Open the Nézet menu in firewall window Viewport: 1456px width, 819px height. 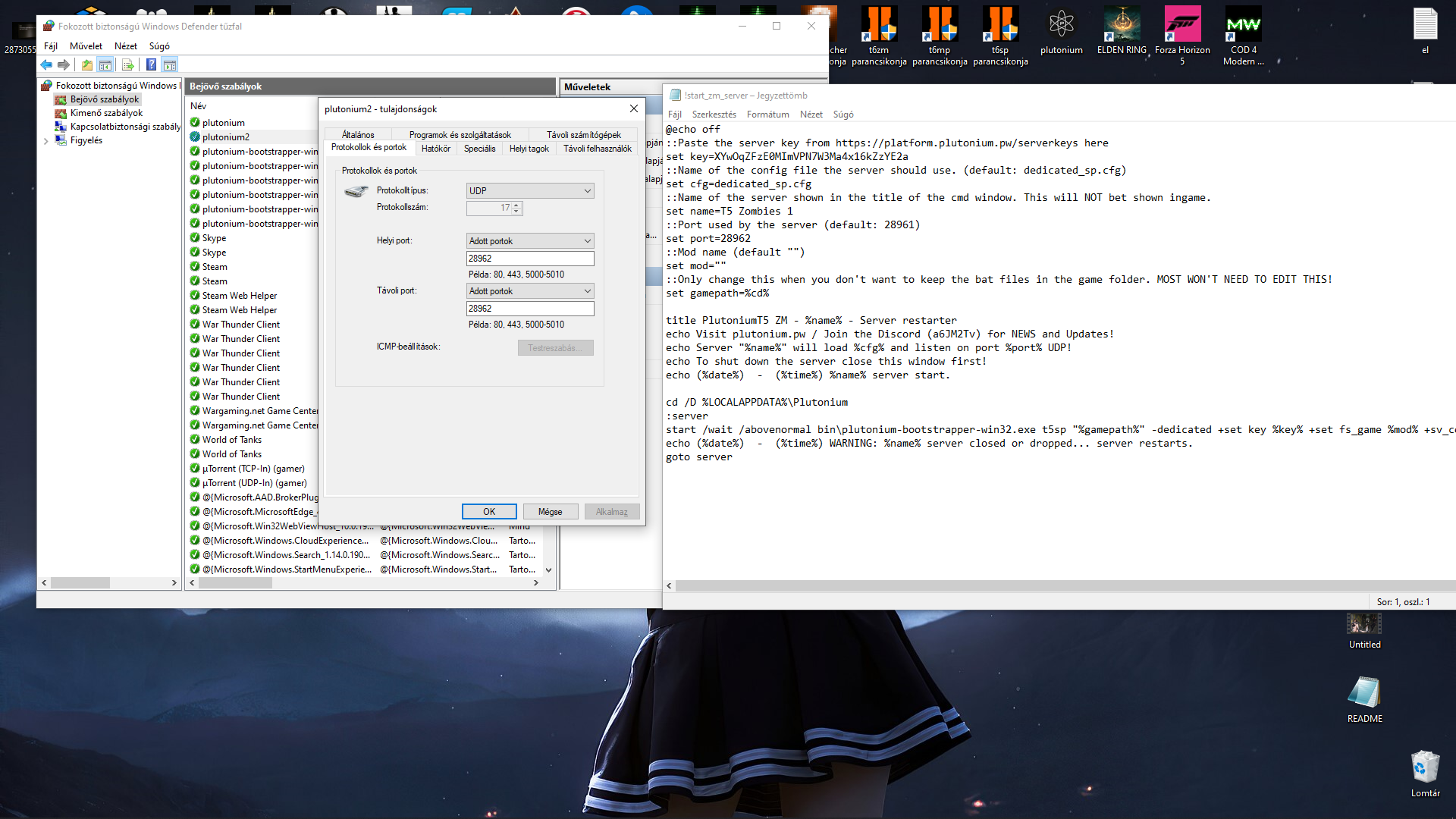point(126,46)
